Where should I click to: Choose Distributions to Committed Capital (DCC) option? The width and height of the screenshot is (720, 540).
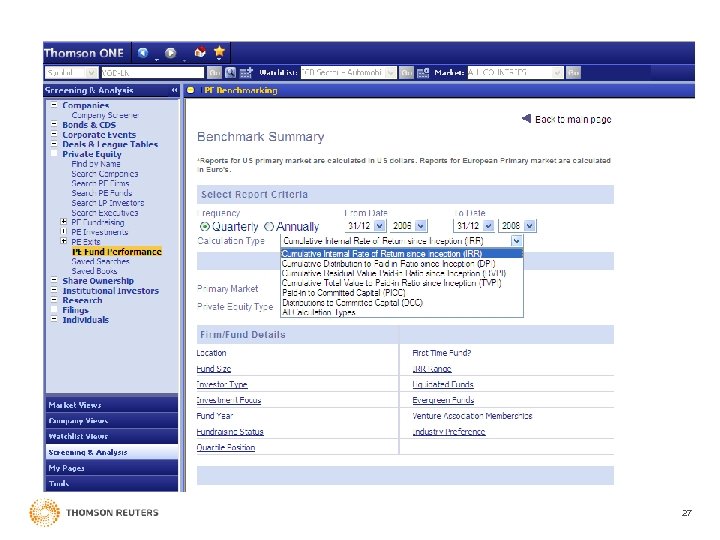(x=402, y=303)
